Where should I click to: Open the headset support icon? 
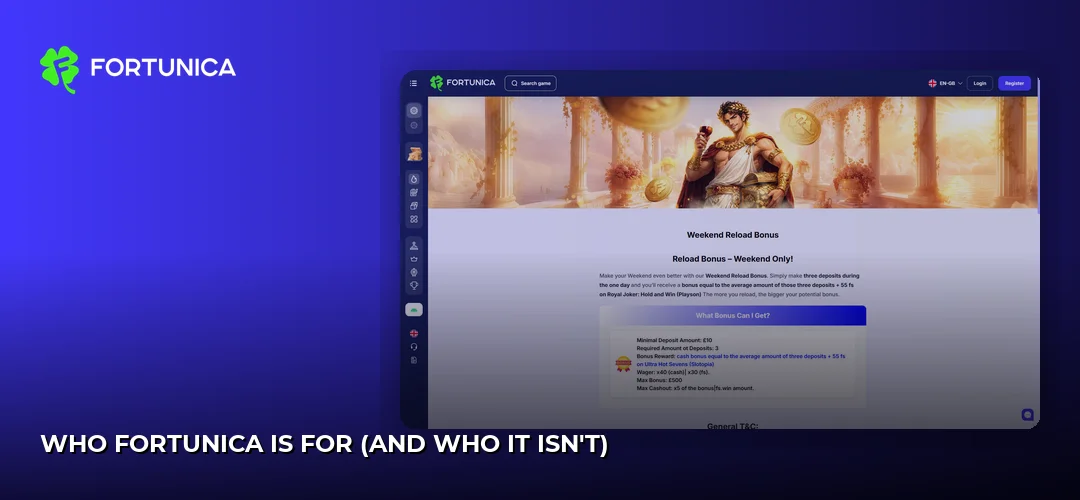point(414,346)
